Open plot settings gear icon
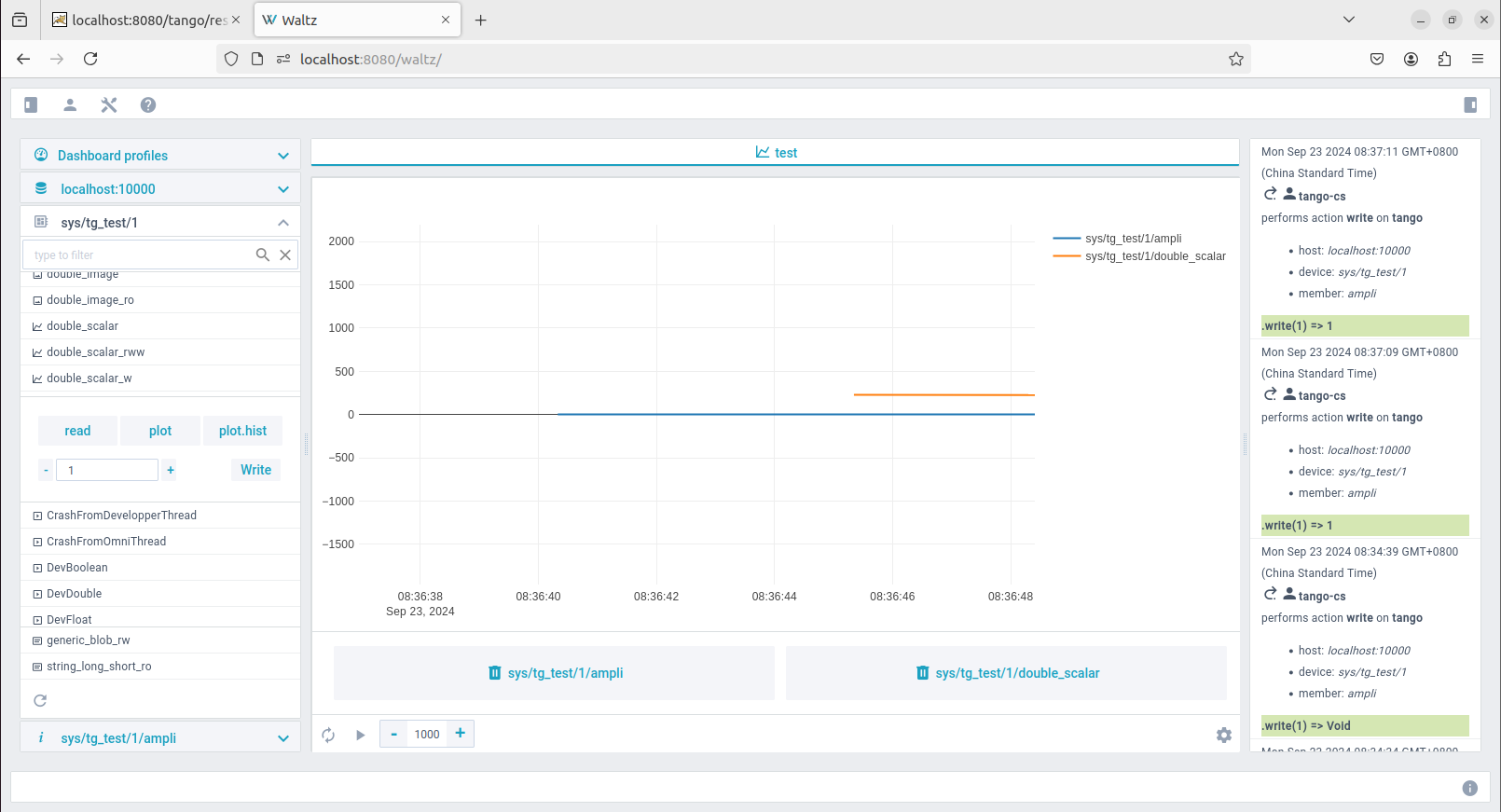This screenshot has height=812, width=1501. pos(1224,735)
